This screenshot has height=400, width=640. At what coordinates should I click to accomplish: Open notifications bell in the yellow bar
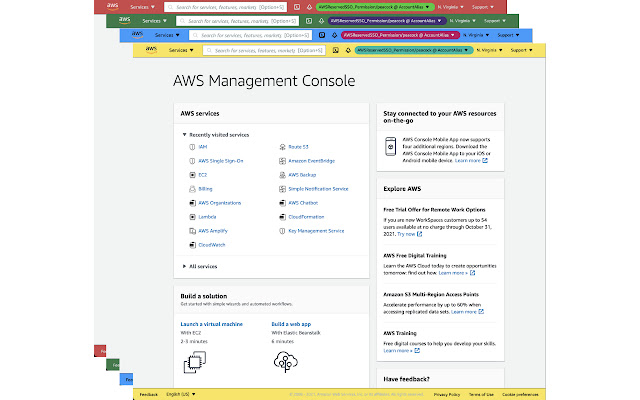click(348, 50)
